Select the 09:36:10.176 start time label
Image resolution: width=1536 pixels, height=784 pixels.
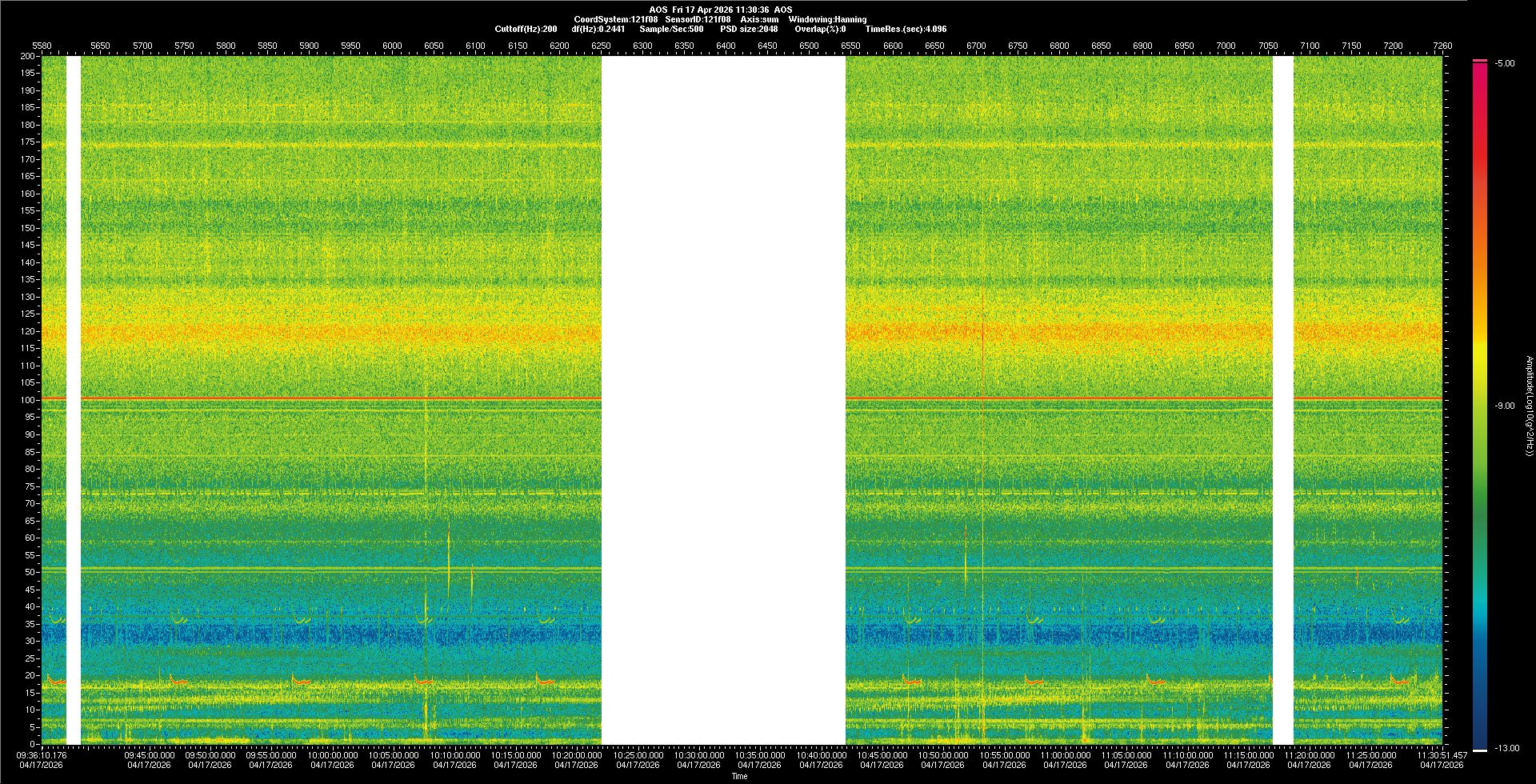click(x=42, y=754)
